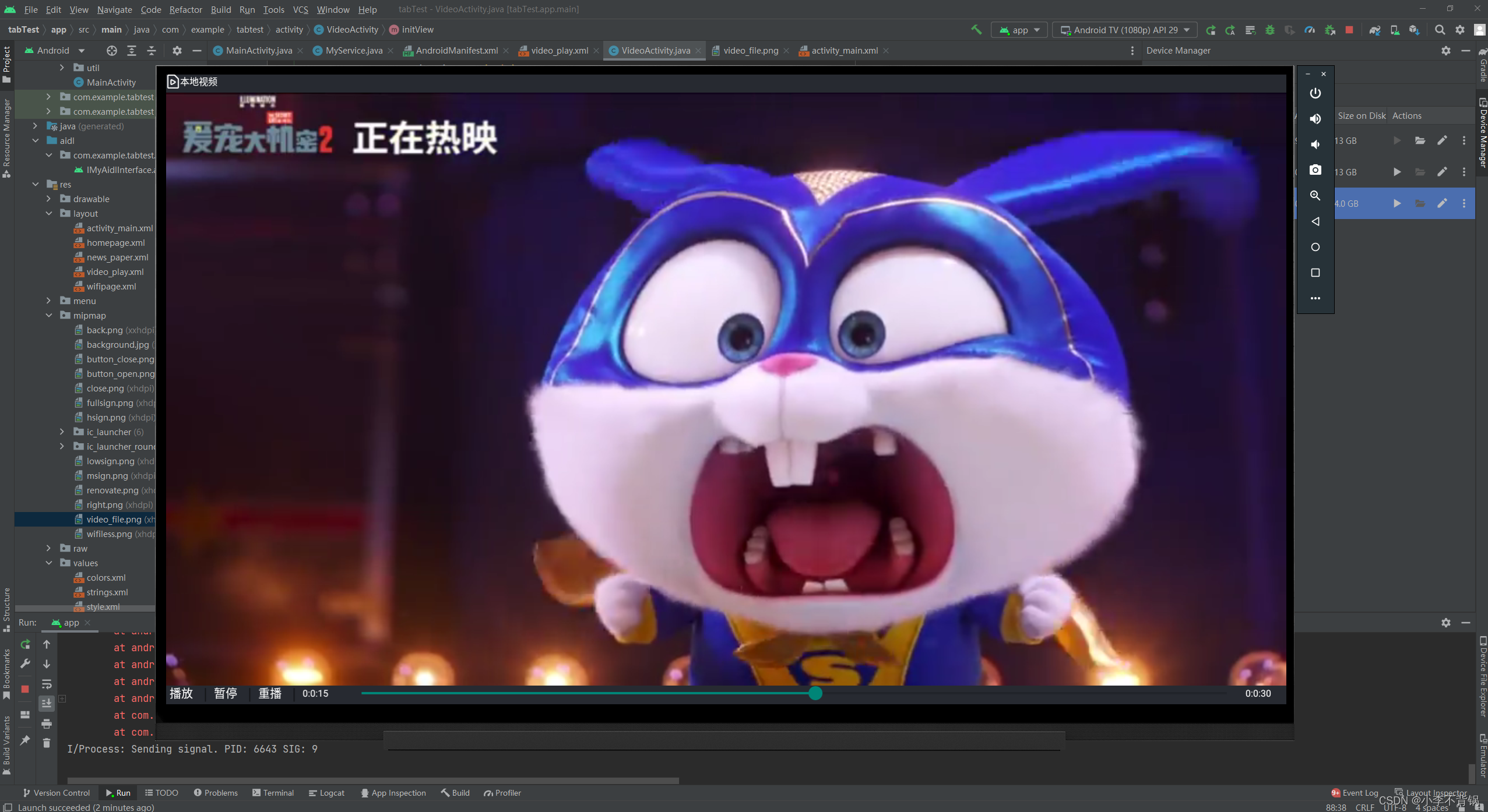
Task: Click the Make Project hammer icon
Action: click(x=976, y=30)
